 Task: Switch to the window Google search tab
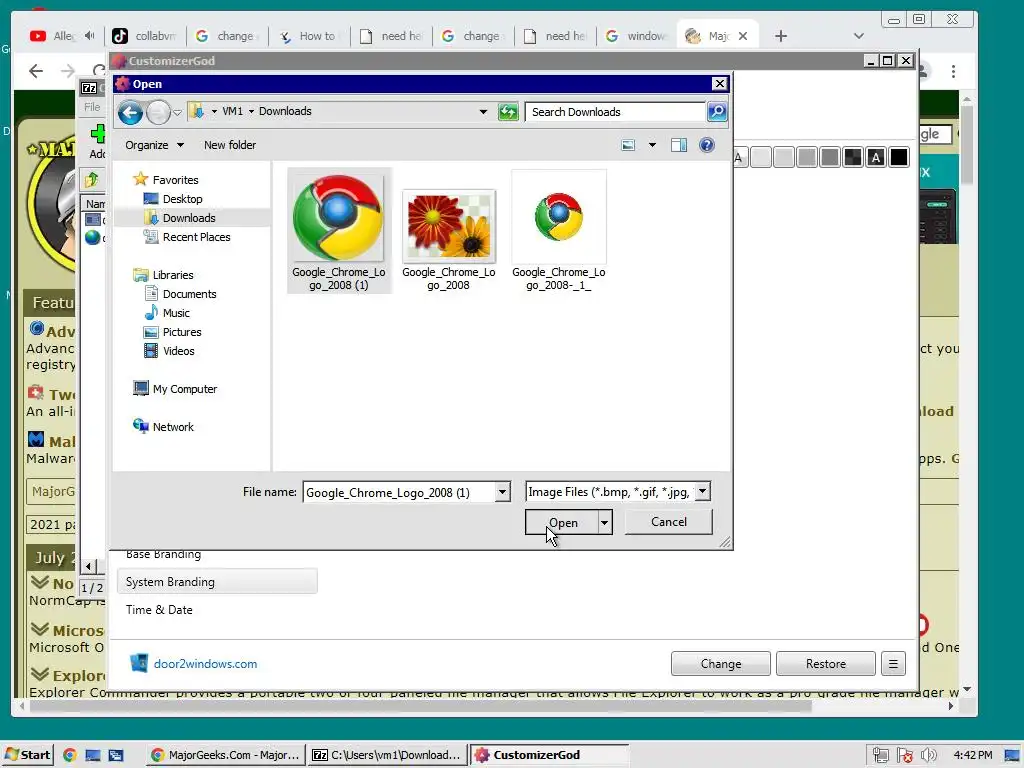point(636,36)
